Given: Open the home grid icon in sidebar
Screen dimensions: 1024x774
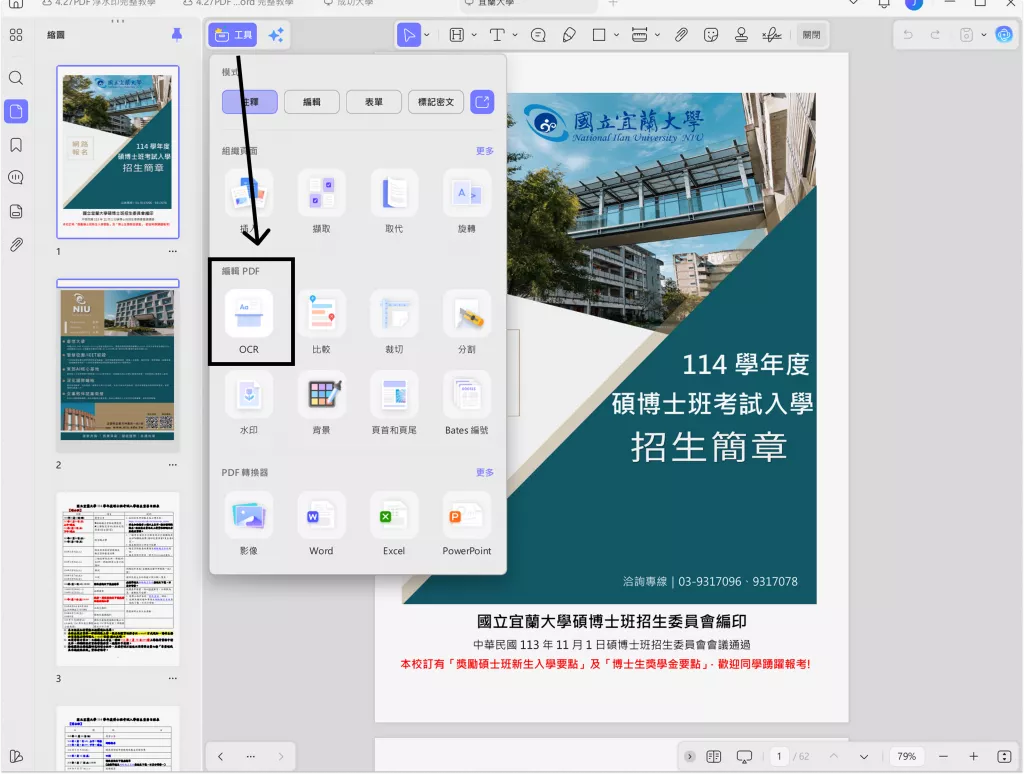Looking at the screenshot, I should [16, 35].
